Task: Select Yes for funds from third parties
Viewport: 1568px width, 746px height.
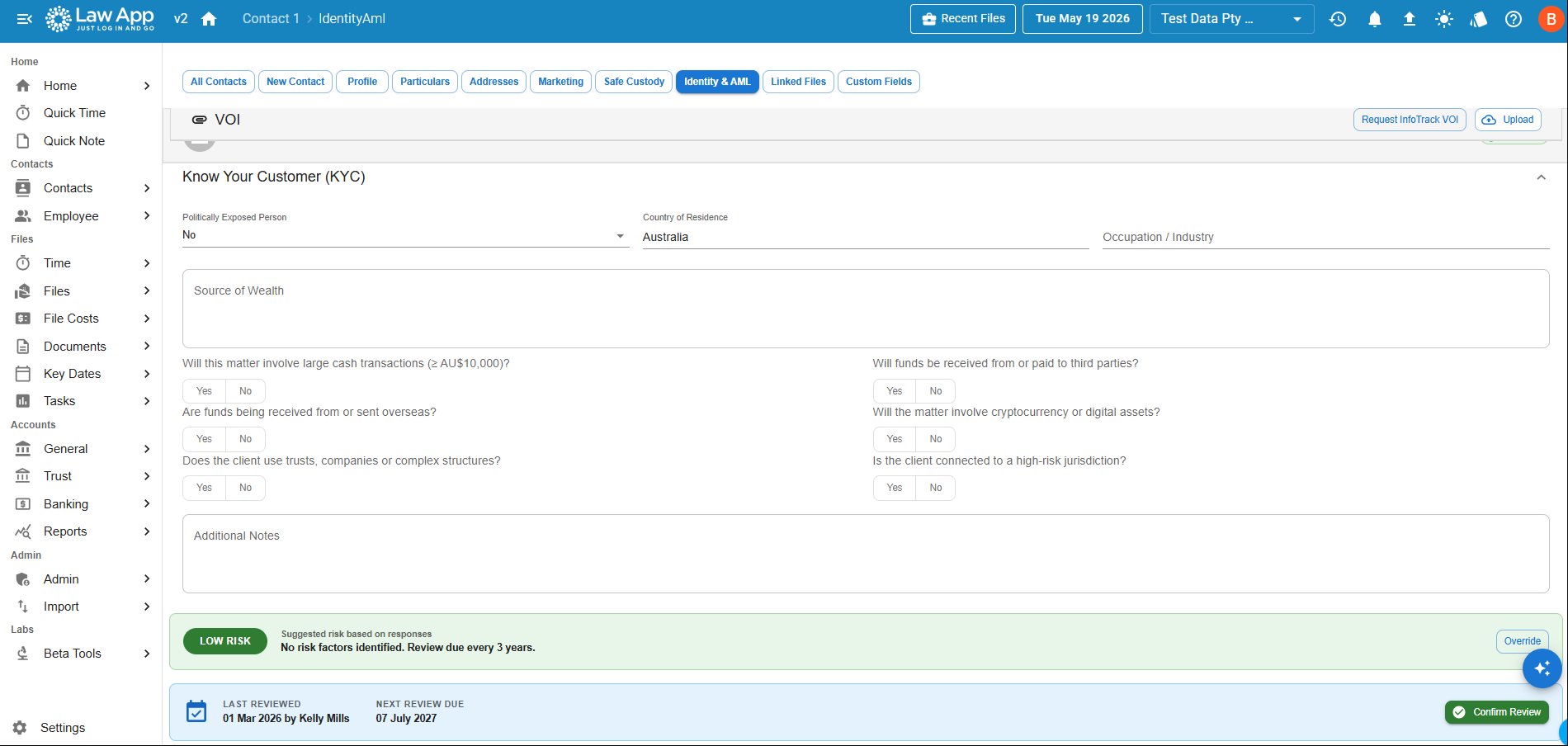Action: click(x=895, y=391)
